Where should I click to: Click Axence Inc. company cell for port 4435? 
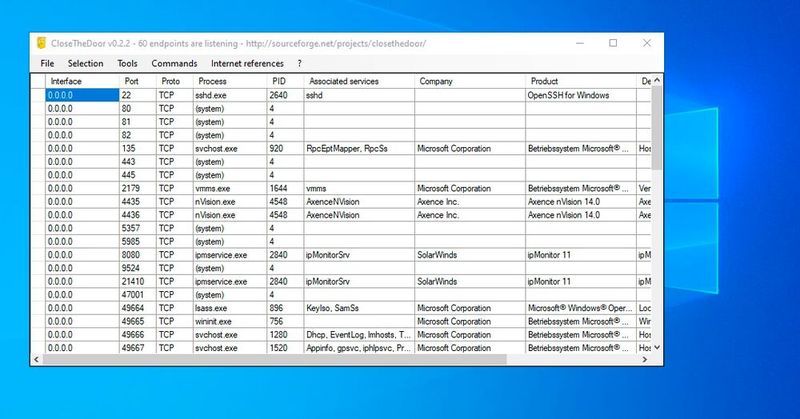pos(470,202)
